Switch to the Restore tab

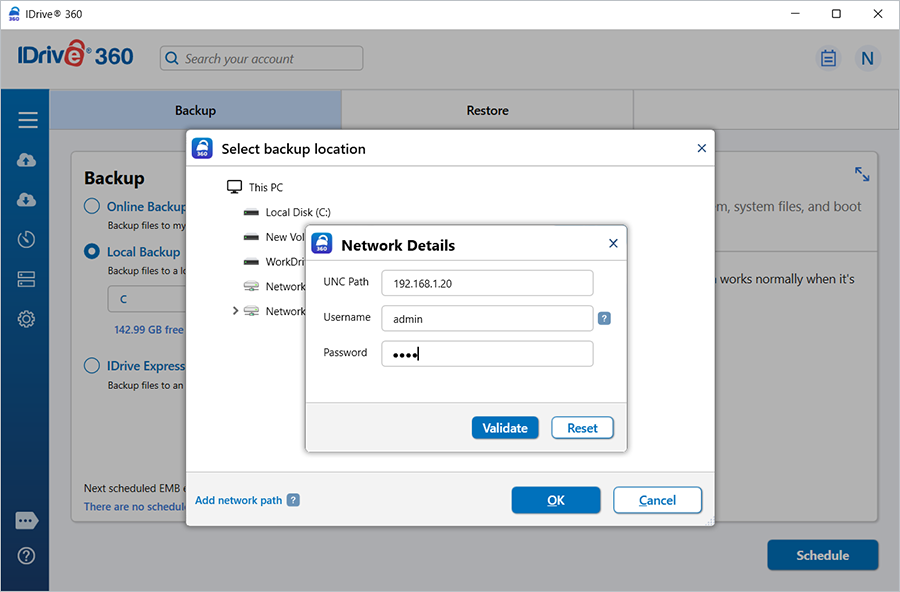(487, 110)
